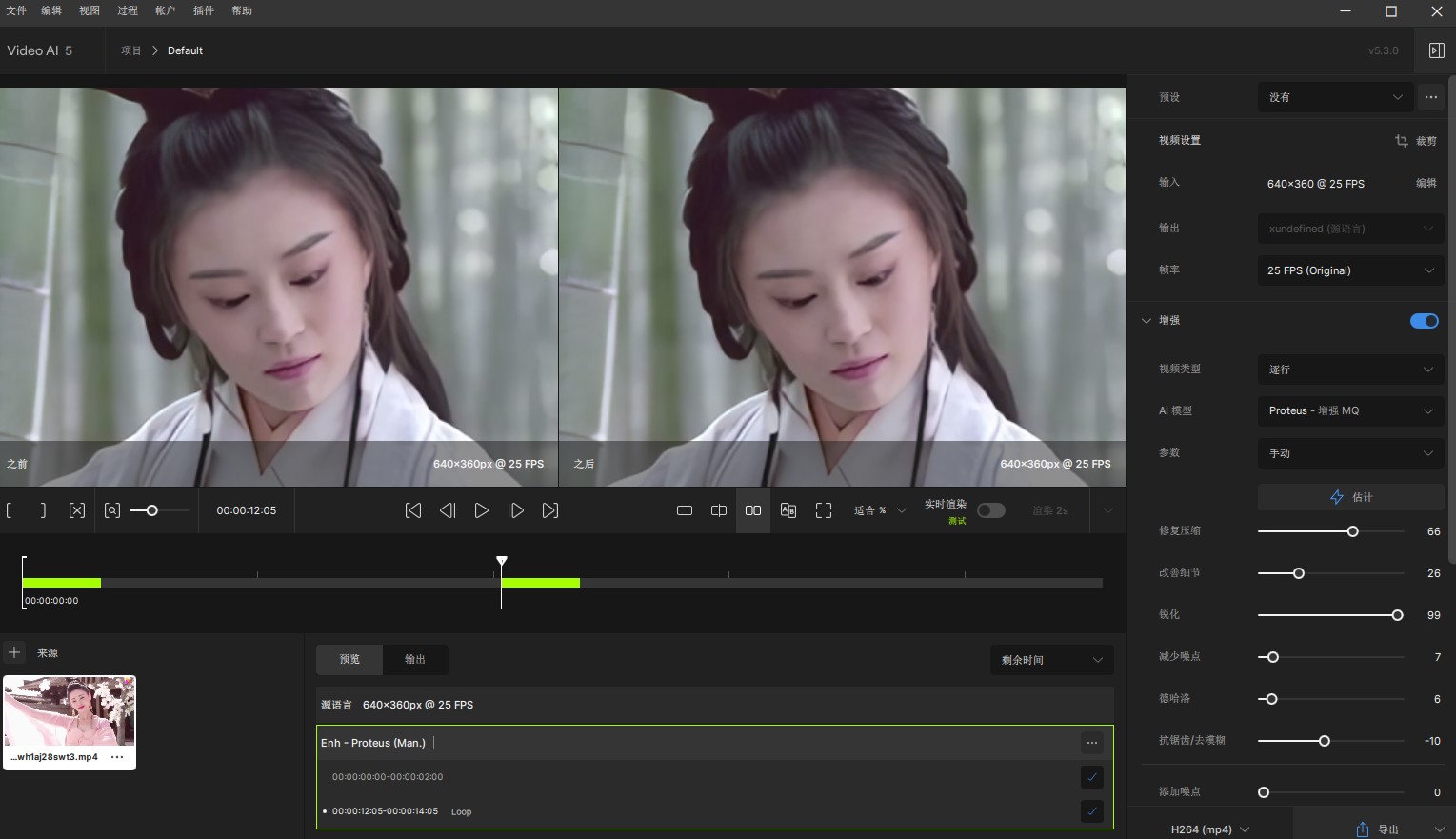Open the Edit (编辑) menu
Image resolution: width=1456 pixels, height=839 pixels.
(x=51, y=10)
